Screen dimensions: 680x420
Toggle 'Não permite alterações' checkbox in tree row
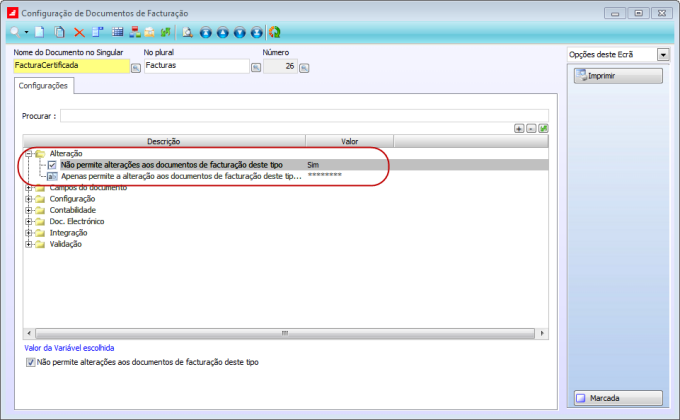pos(52,165)
